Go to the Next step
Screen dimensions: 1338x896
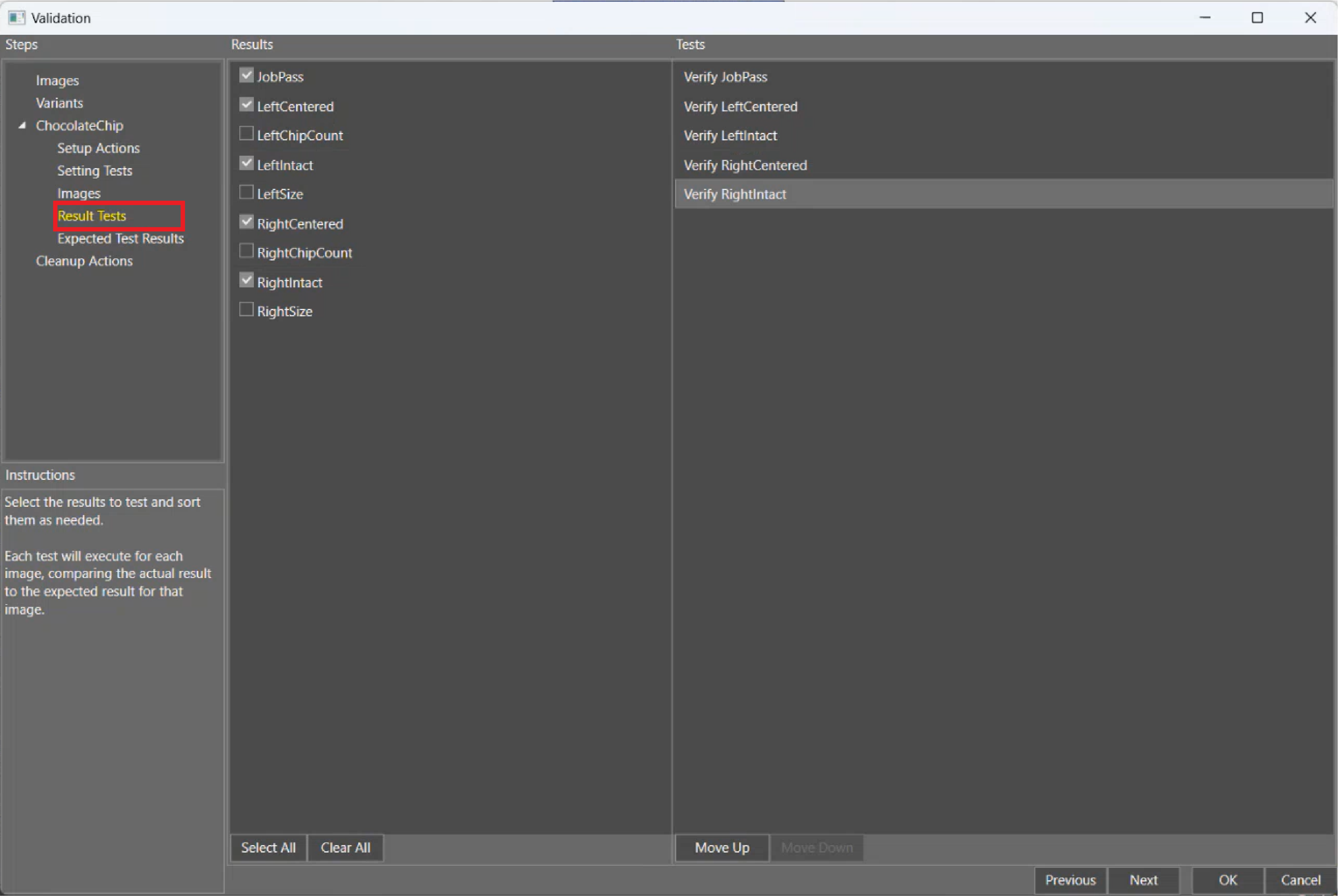pos(1143,880)
